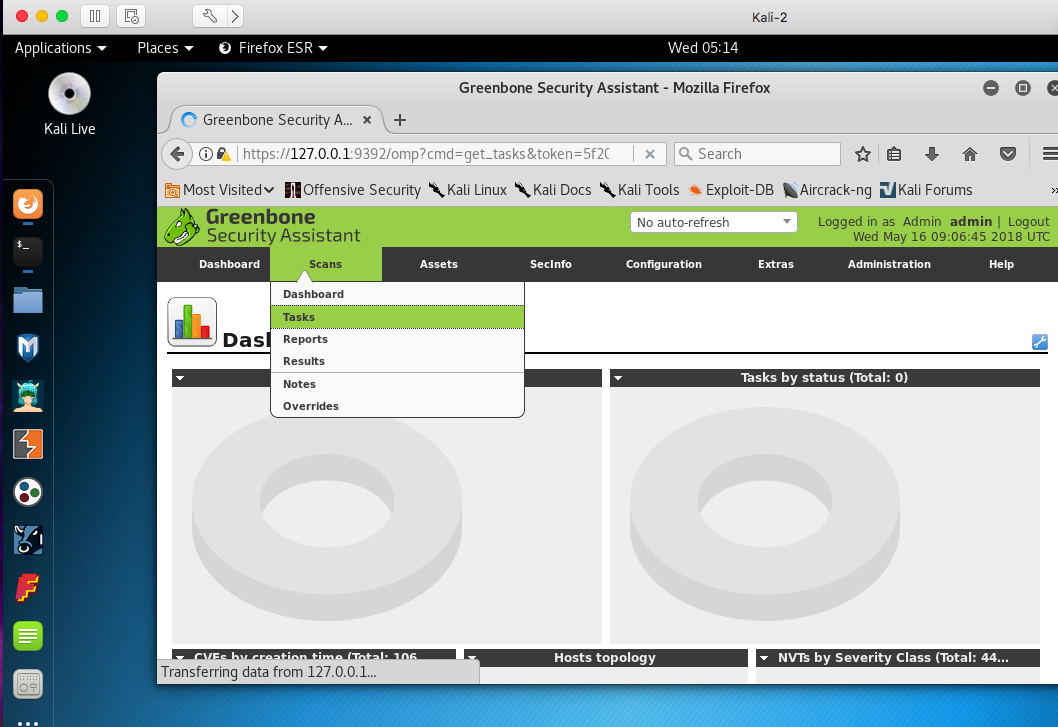This screenshot has width=1058, height=727.
Task: Open the Configuration menu
Action: click(663, 264)
